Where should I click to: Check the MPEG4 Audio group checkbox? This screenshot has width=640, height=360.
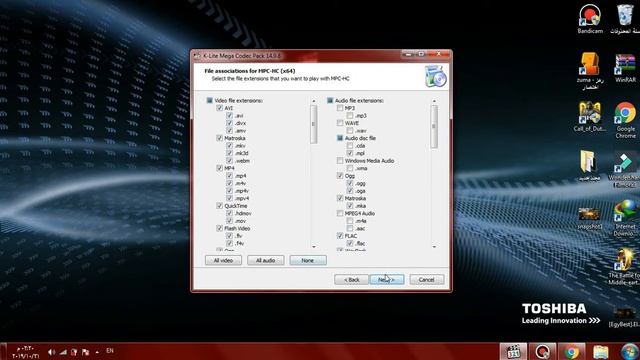click(340, 213)
